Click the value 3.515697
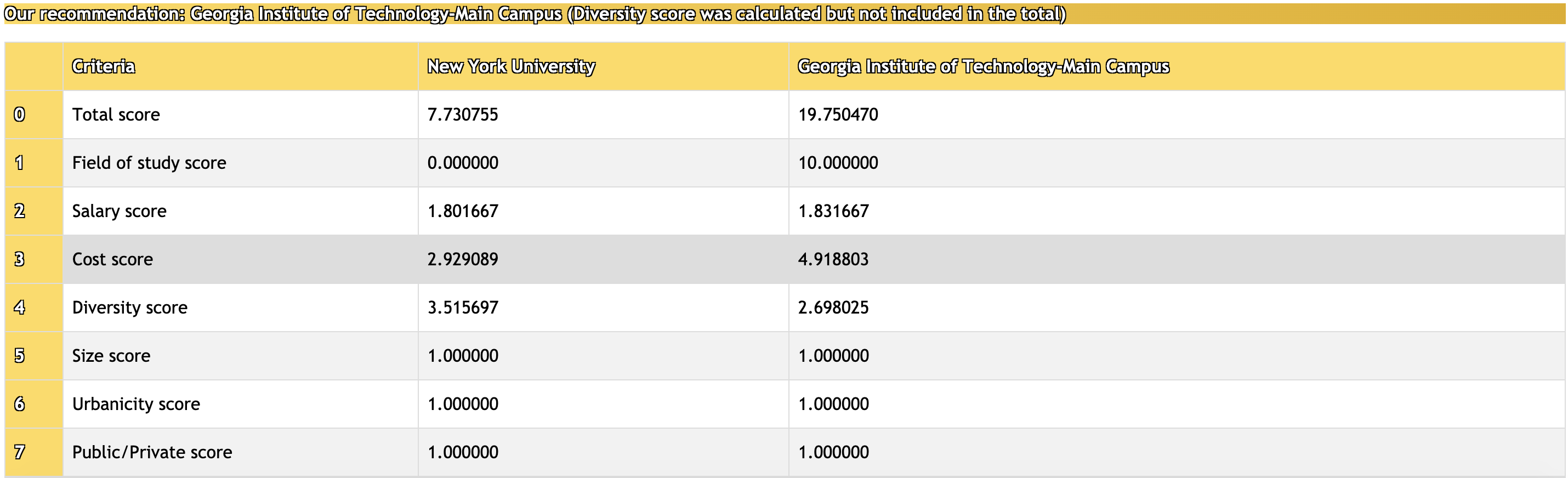 tap(463, 308)
